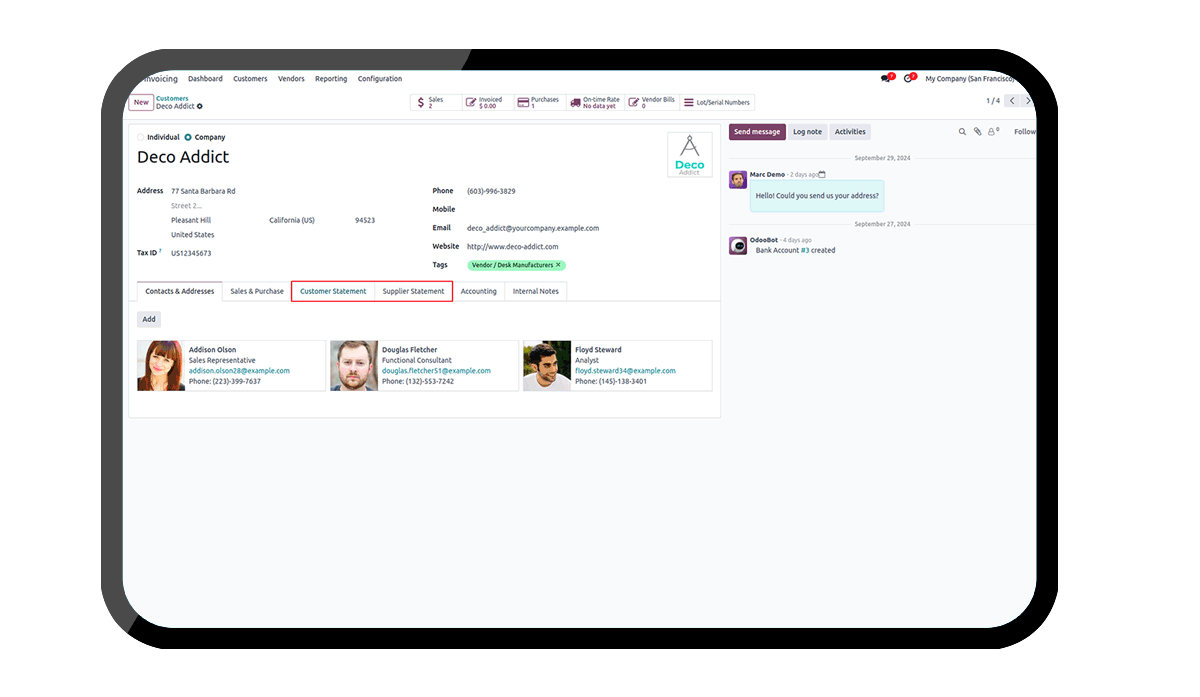Screen dimensions: 1200x697
Task: Click the paperclip attachments icon in chatter
Action: (x=978, y=132)
